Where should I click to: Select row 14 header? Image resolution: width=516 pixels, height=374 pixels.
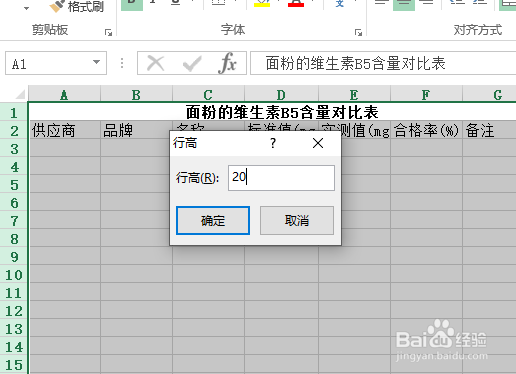pos(14,346)
